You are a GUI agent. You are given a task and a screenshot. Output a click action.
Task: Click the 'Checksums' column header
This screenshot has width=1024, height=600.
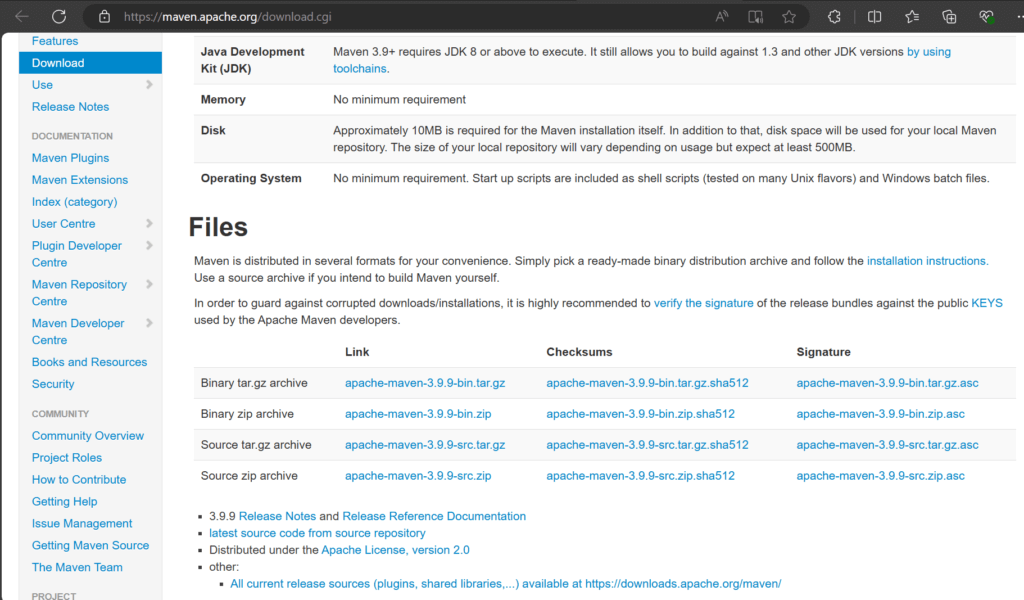579,352
